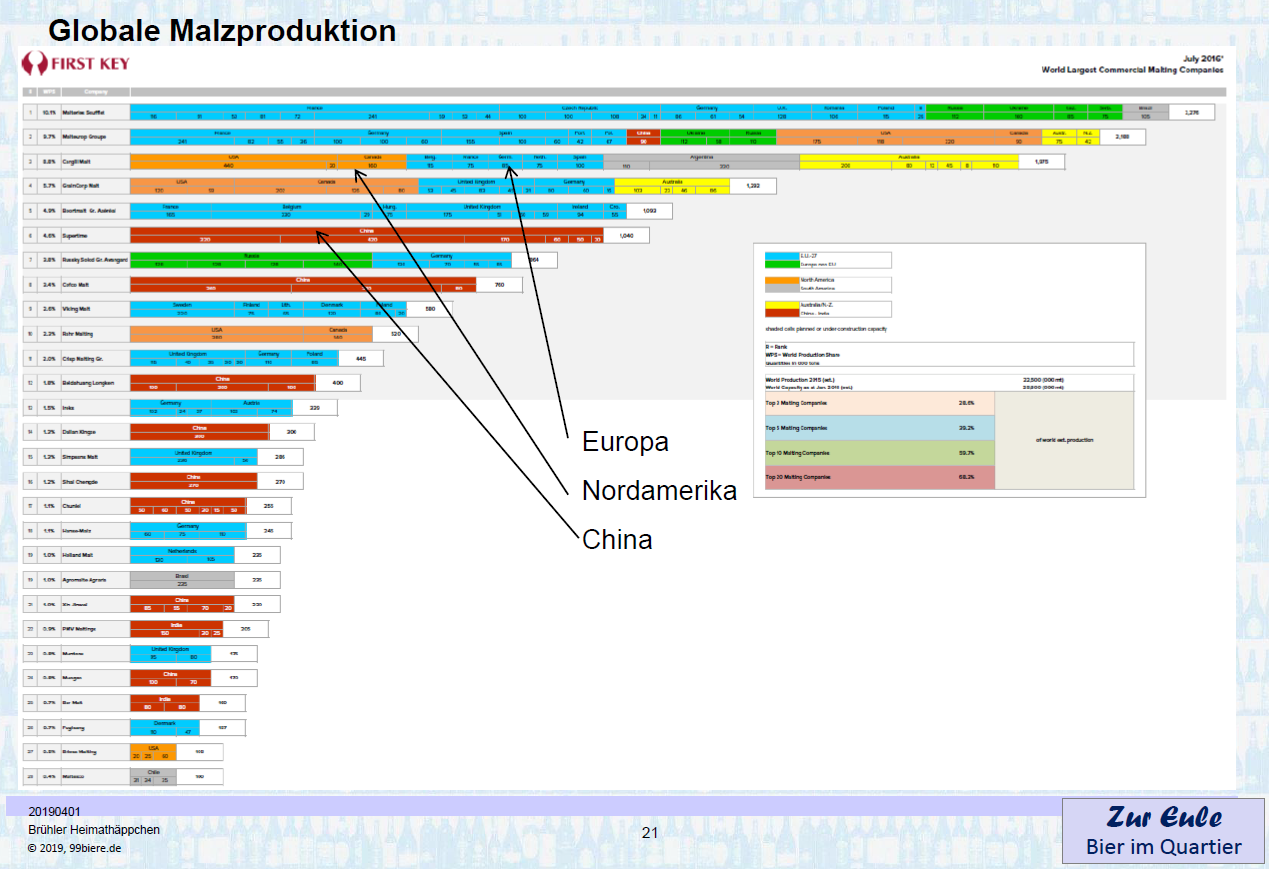Screen dimensions: 1269x869
Task: Click the yellow Australia/N.Z. legend swatch
Action: click(x=781, y=305)
